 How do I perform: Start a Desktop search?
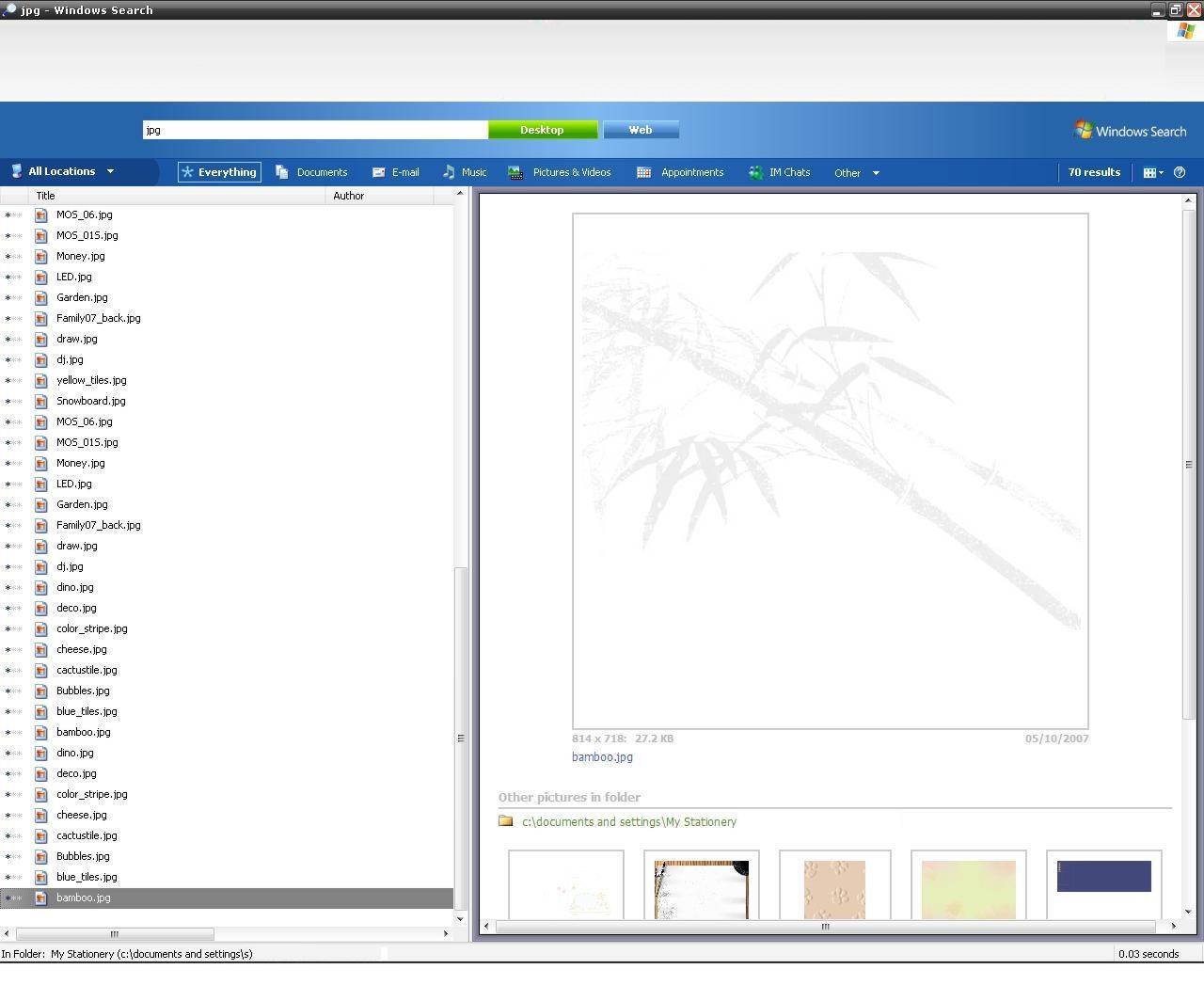coord(543,130)
